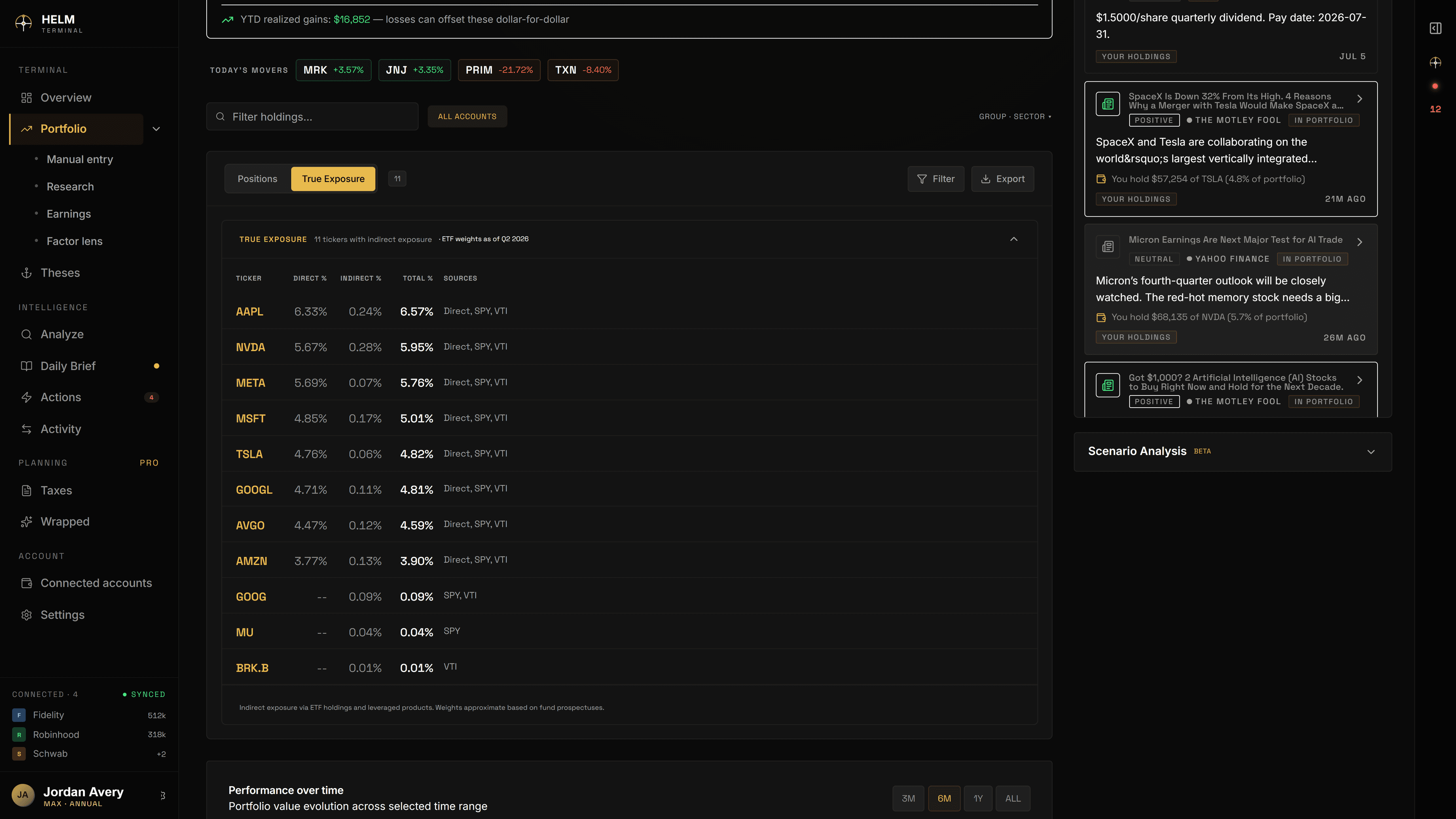Open Taxes via the document icon

pyautogui.click(x=27, y=491)
